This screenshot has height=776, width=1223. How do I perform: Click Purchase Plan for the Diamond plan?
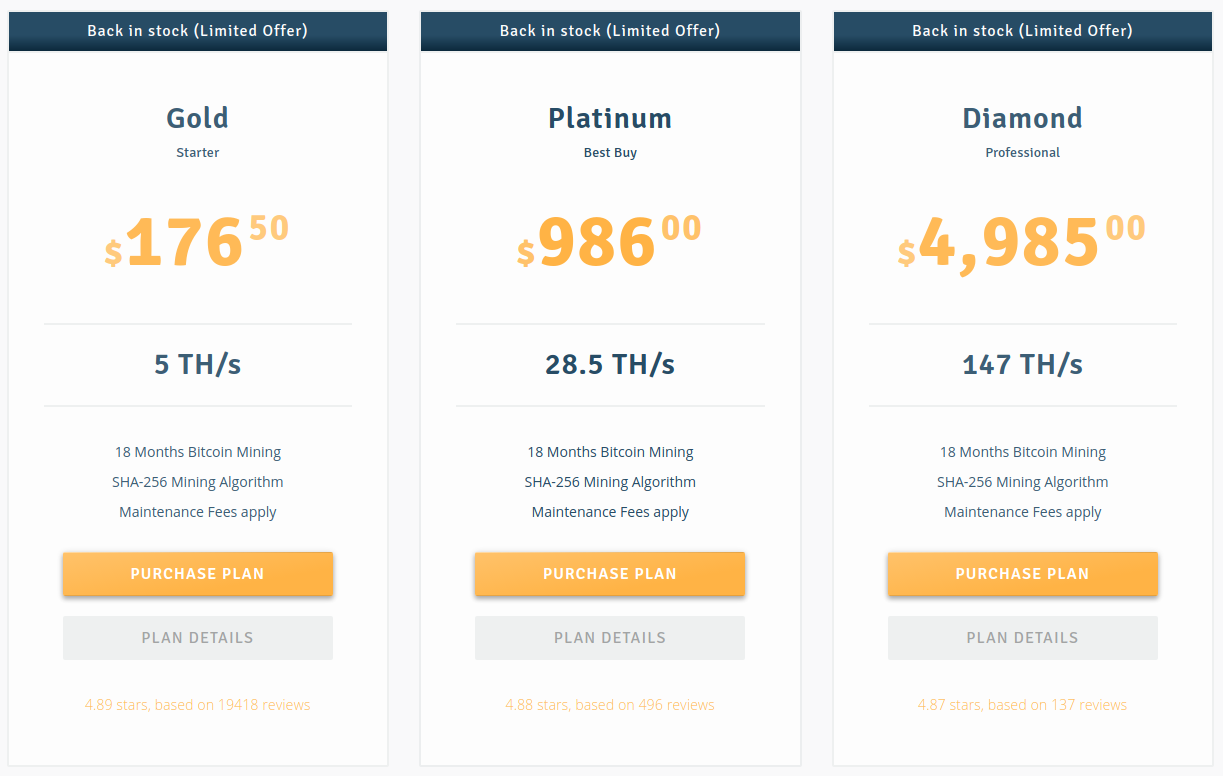click(1022, 574)
